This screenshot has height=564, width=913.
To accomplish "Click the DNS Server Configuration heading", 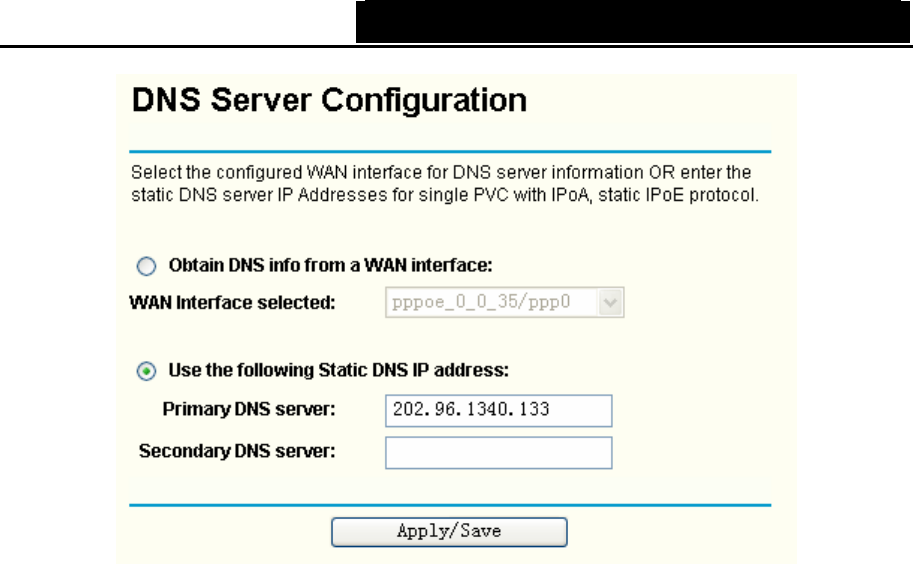I will [x=329, y=100].
